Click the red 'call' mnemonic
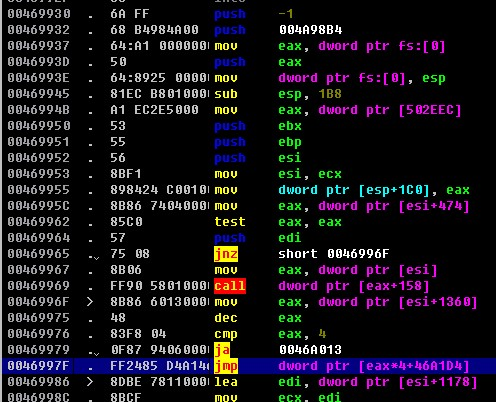This screenshot has width=496, height=402. coord(230,286)
